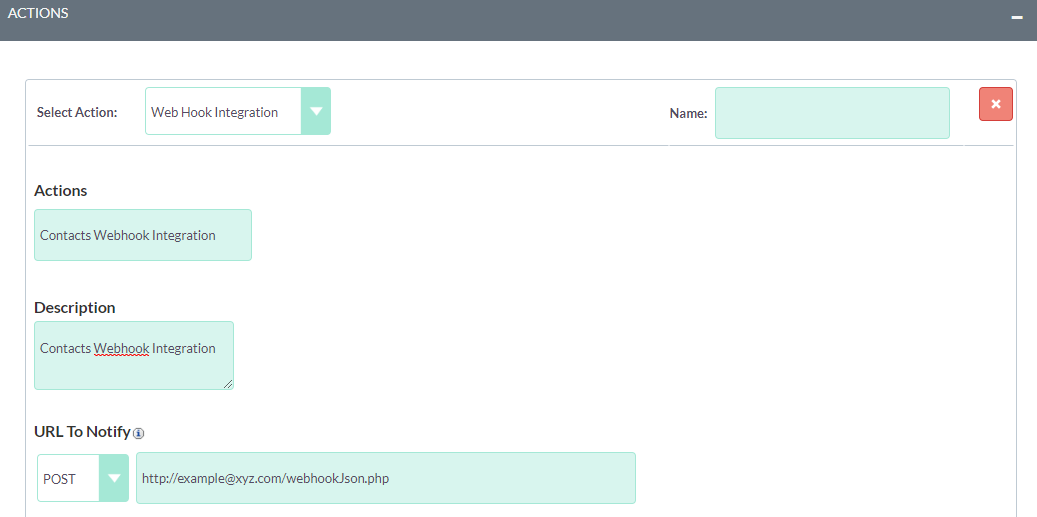Viewport: 1037px width, 517px height.
Task: Click the Name label
Action: (688, 114)
